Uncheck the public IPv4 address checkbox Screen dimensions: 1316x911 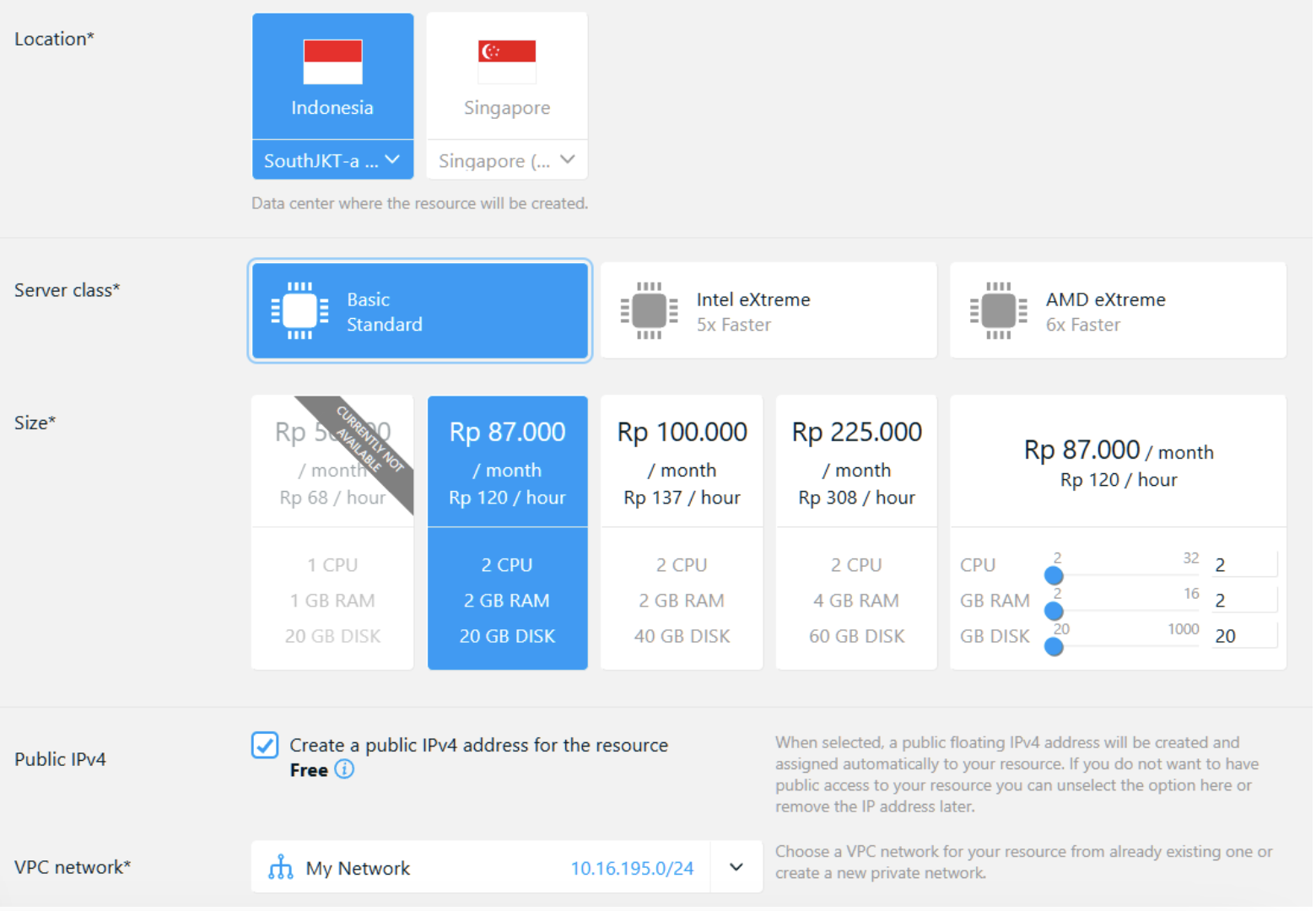coord(265,745)
